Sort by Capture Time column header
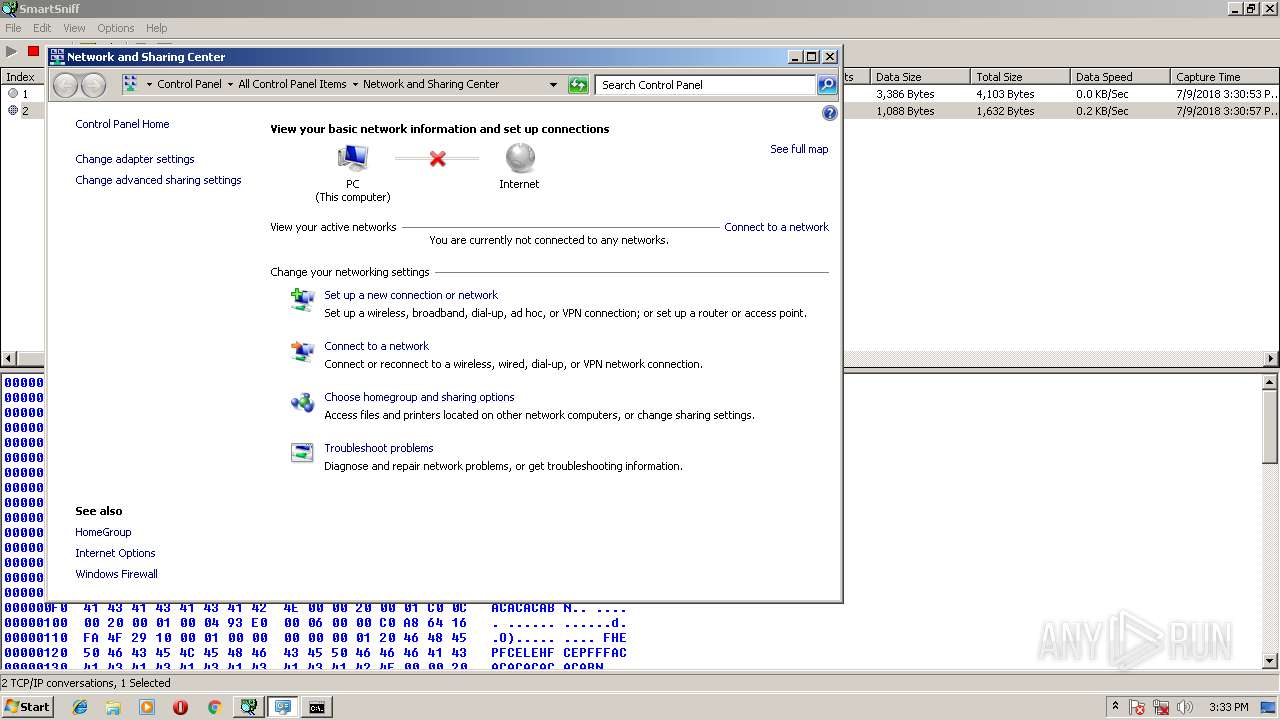This screenshot has height=720, width=1280. 1224,77
